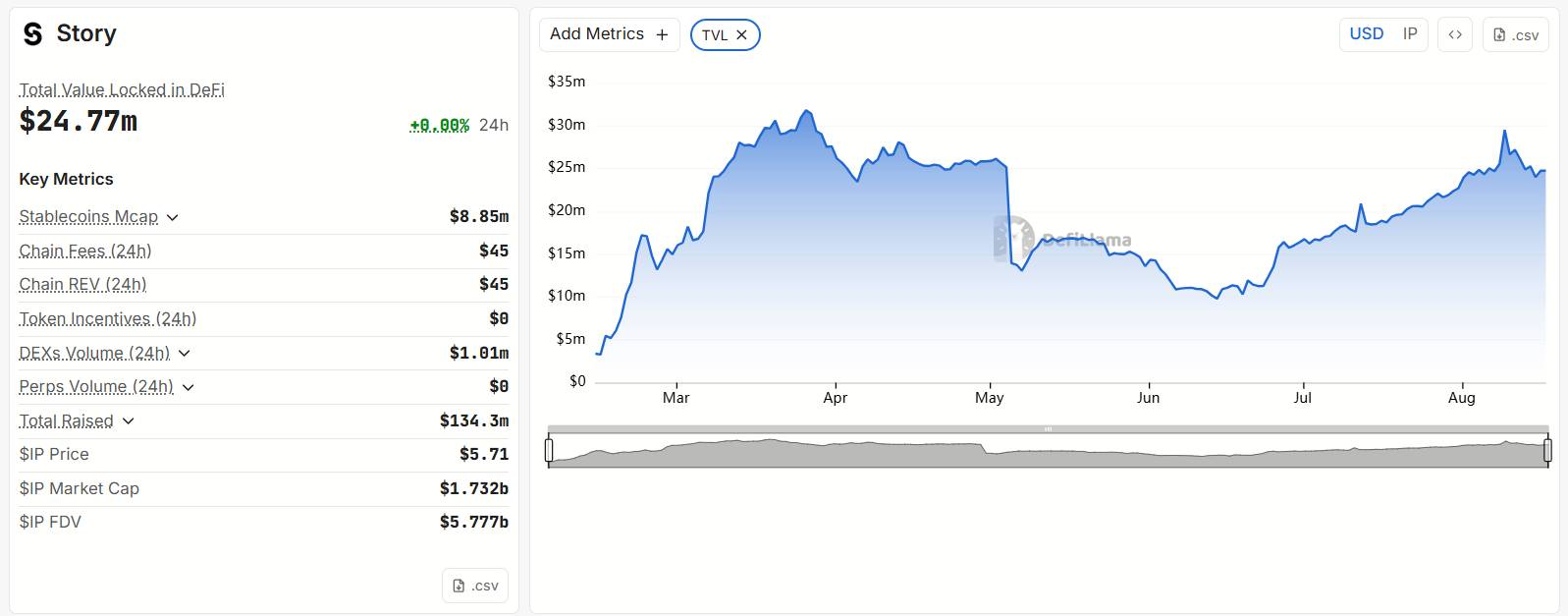Click the Story logo icon
Viewport: 1568px width, 616px height.
(33, 34)
